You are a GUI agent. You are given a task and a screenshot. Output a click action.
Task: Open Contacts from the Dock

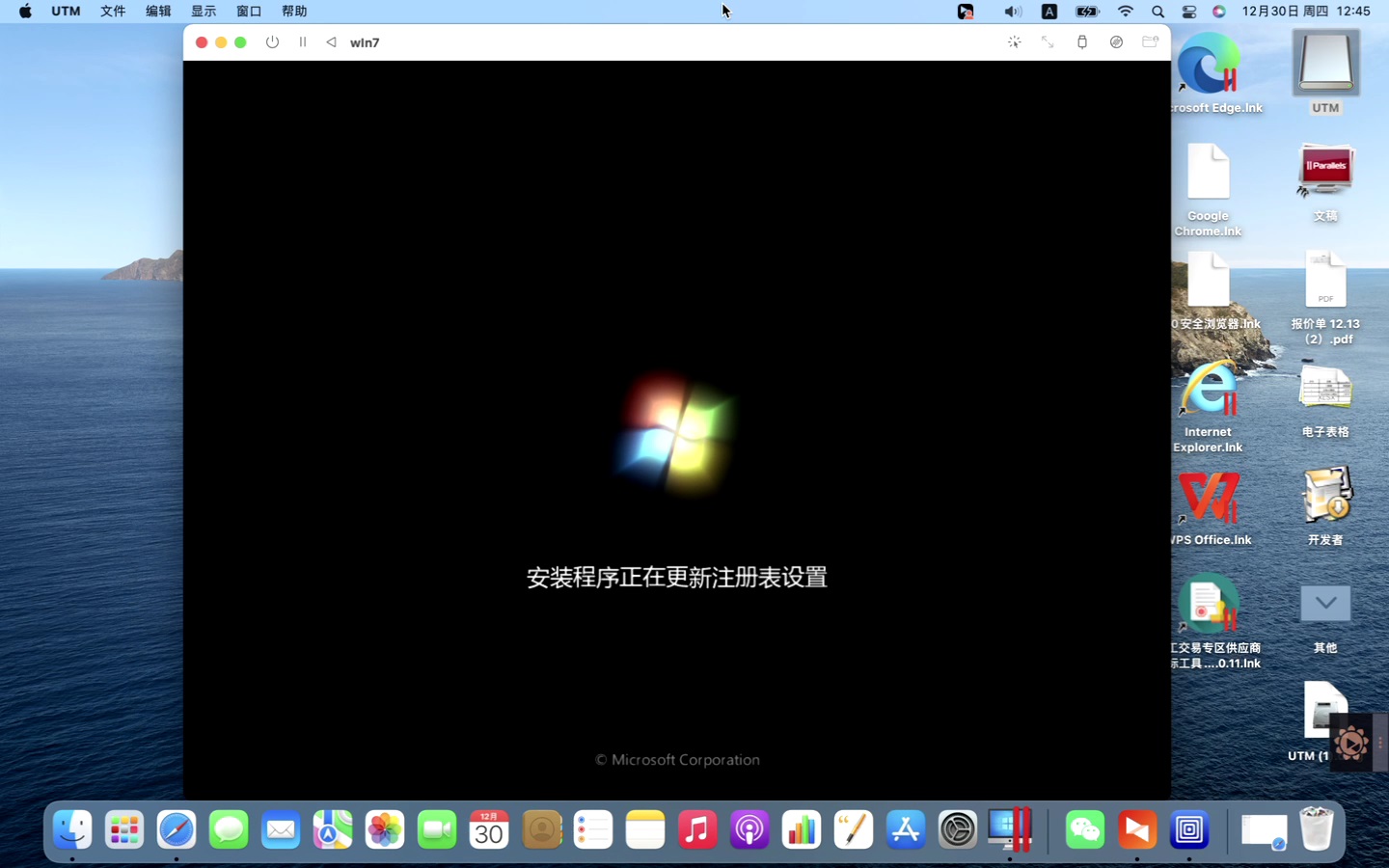pos(541,829)
